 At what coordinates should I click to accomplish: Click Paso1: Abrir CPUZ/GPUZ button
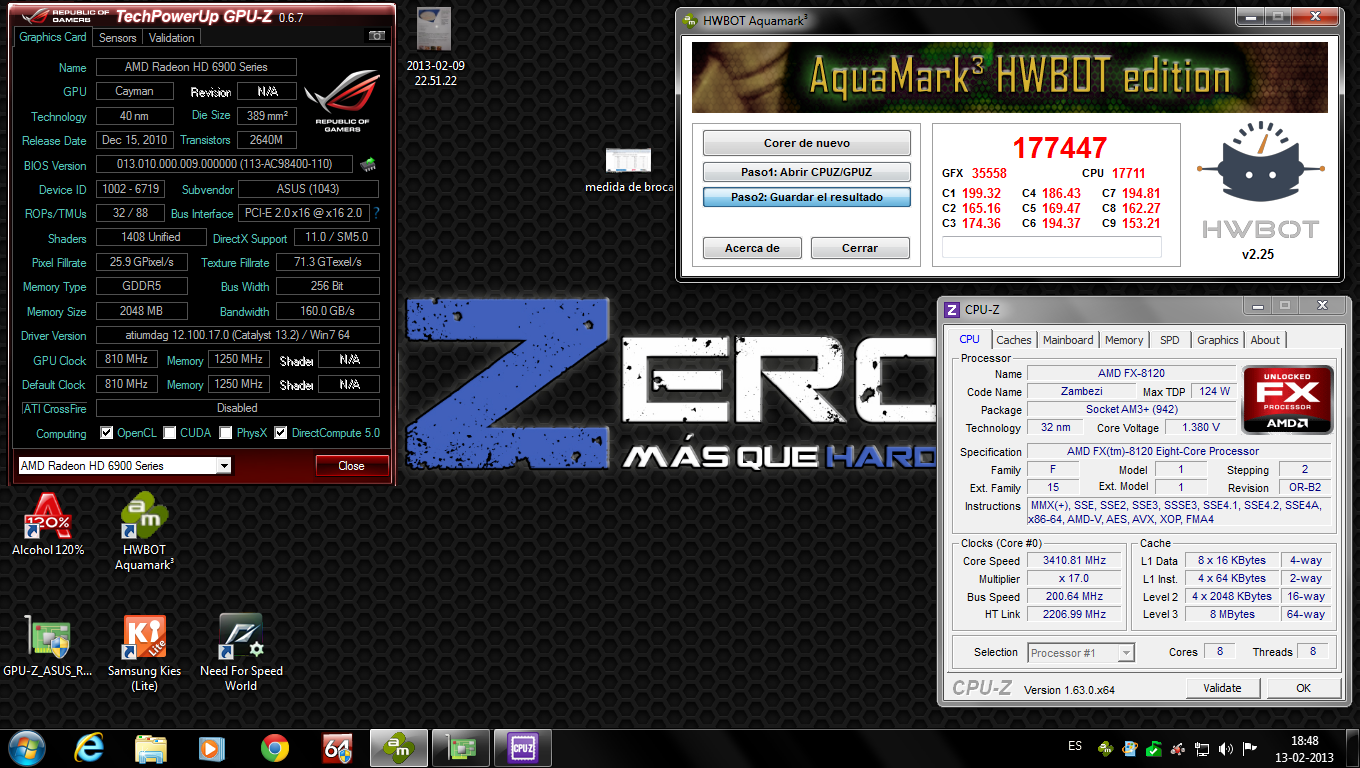point(807,171)
